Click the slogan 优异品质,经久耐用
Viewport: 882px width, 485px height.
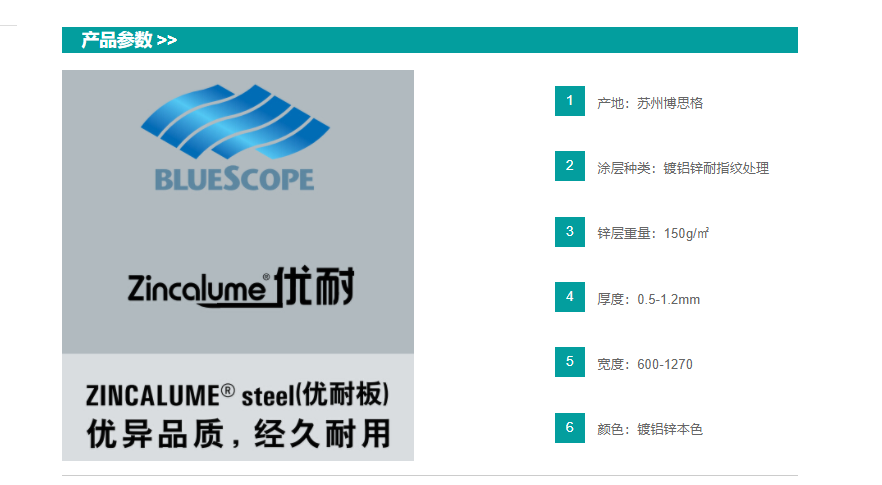238,434
